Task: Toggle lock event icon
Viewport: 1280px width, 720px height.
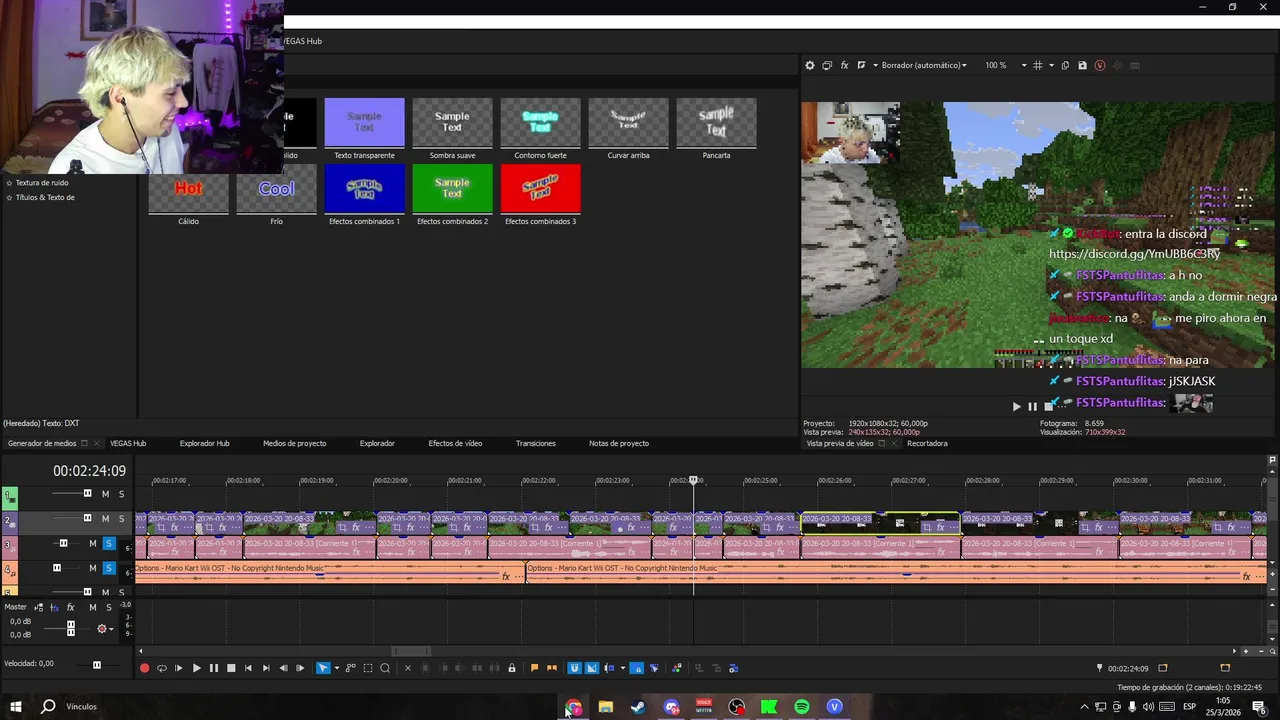Action: tap(512, 668)
